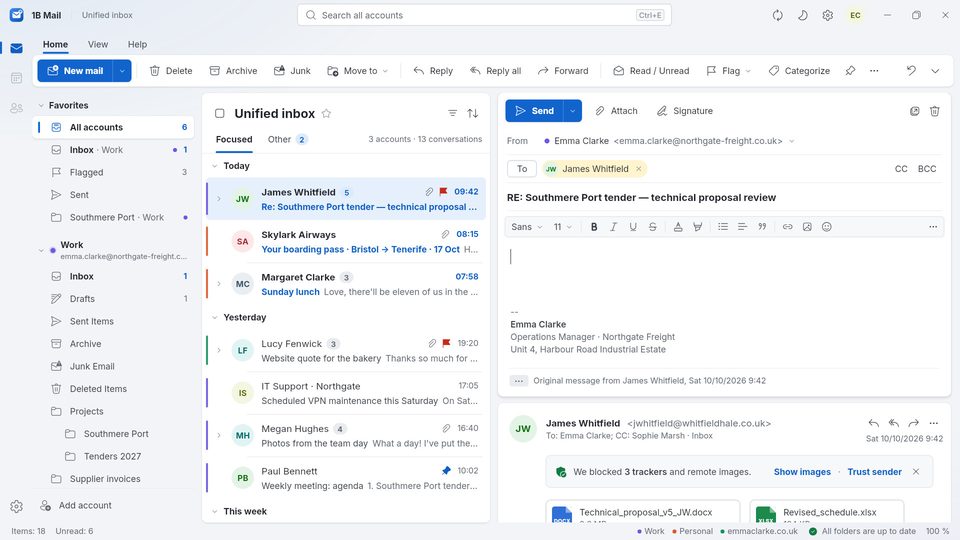Click the Send button
This screenshot has width=960, height=540.
534,111
